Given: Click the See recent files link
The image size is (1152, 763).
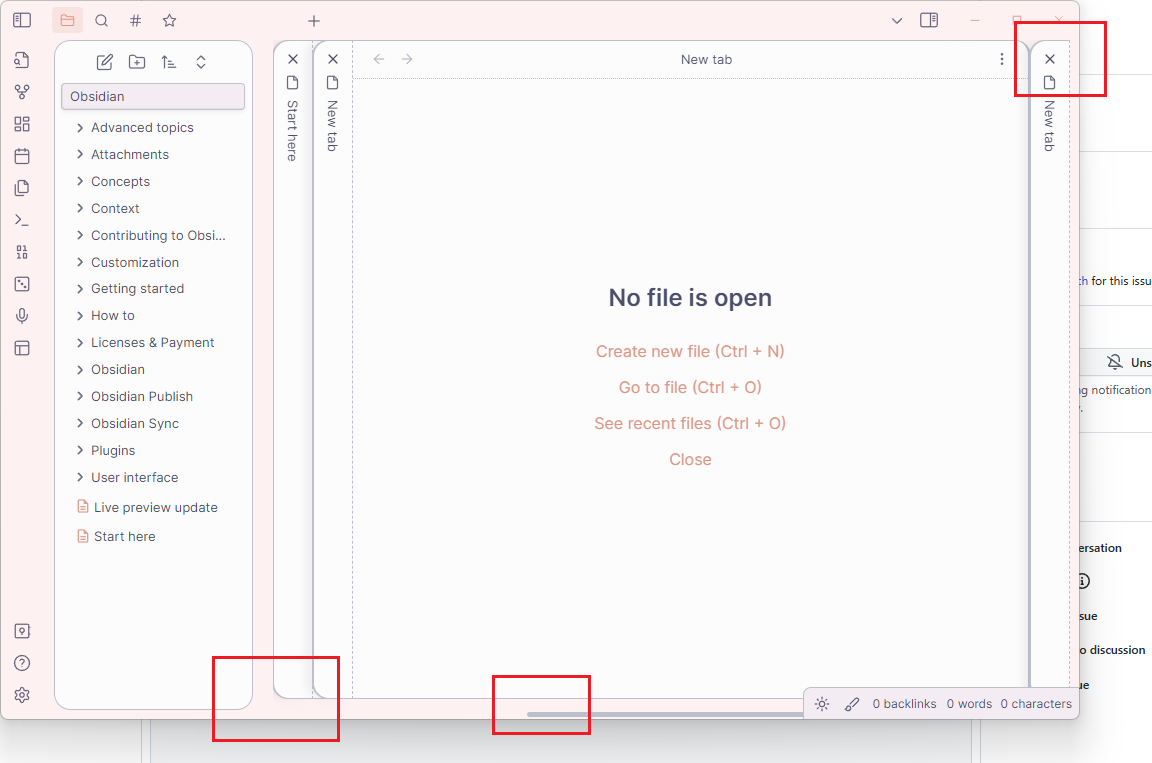Looking at the screenshot, I should (690, 423).
